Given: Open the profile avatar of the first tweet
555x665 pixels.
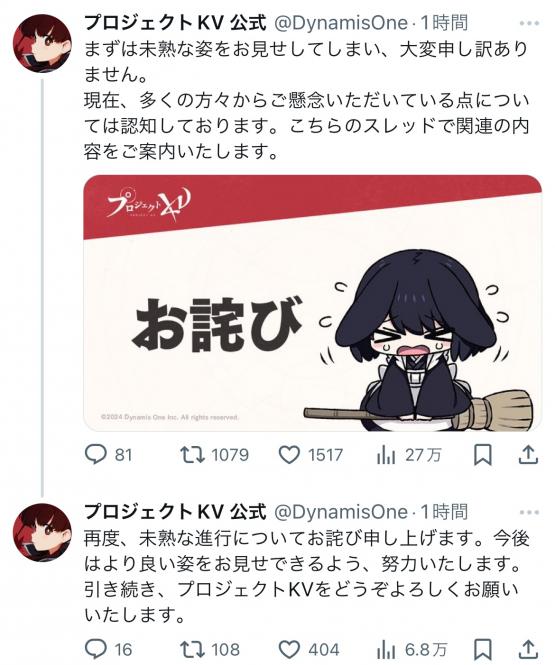Looking at the screenshot, I should coord(42,43).
